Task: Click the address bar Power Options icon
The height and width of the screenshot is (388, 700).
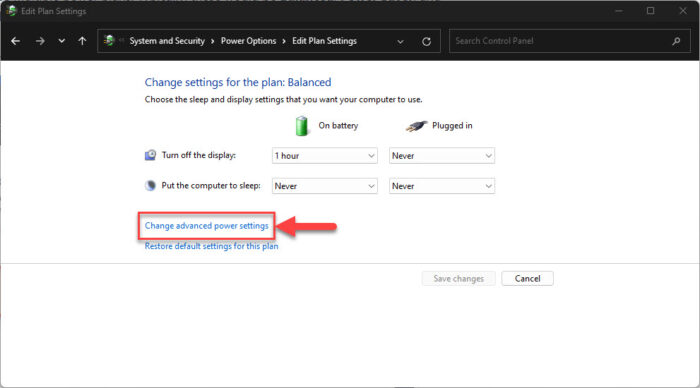Action: click(109, 41)
